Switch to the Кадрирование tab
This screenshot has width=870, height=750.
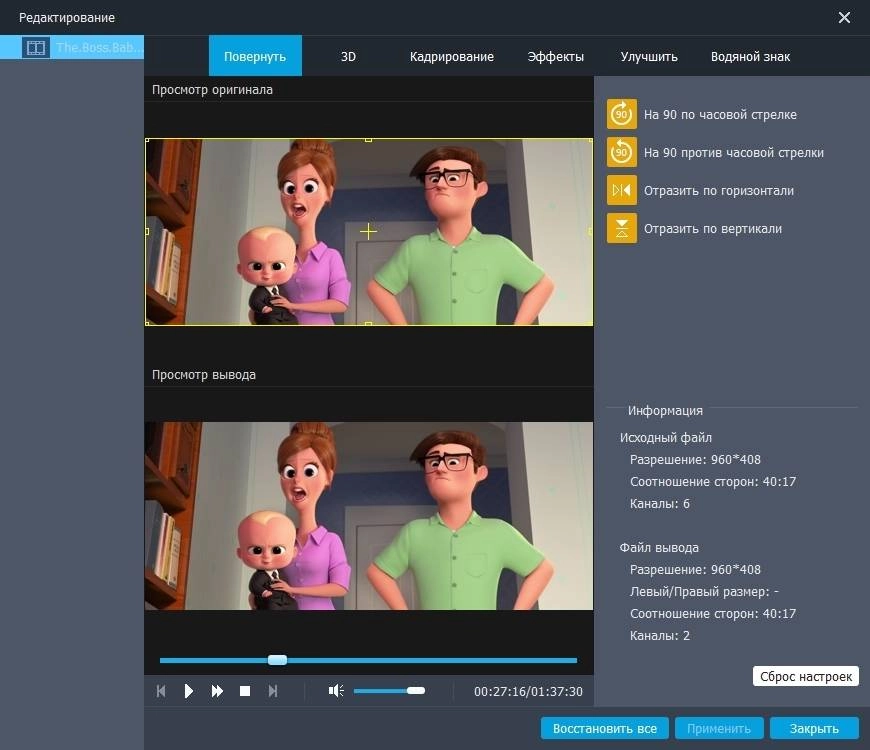[452, 57]
